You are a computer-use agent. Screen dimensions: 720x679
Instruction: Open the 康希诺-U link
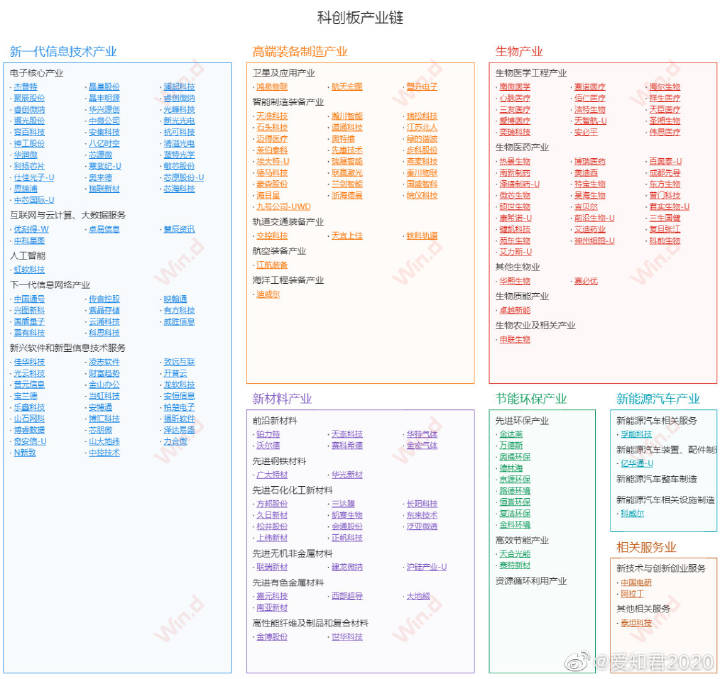[516, 218]
